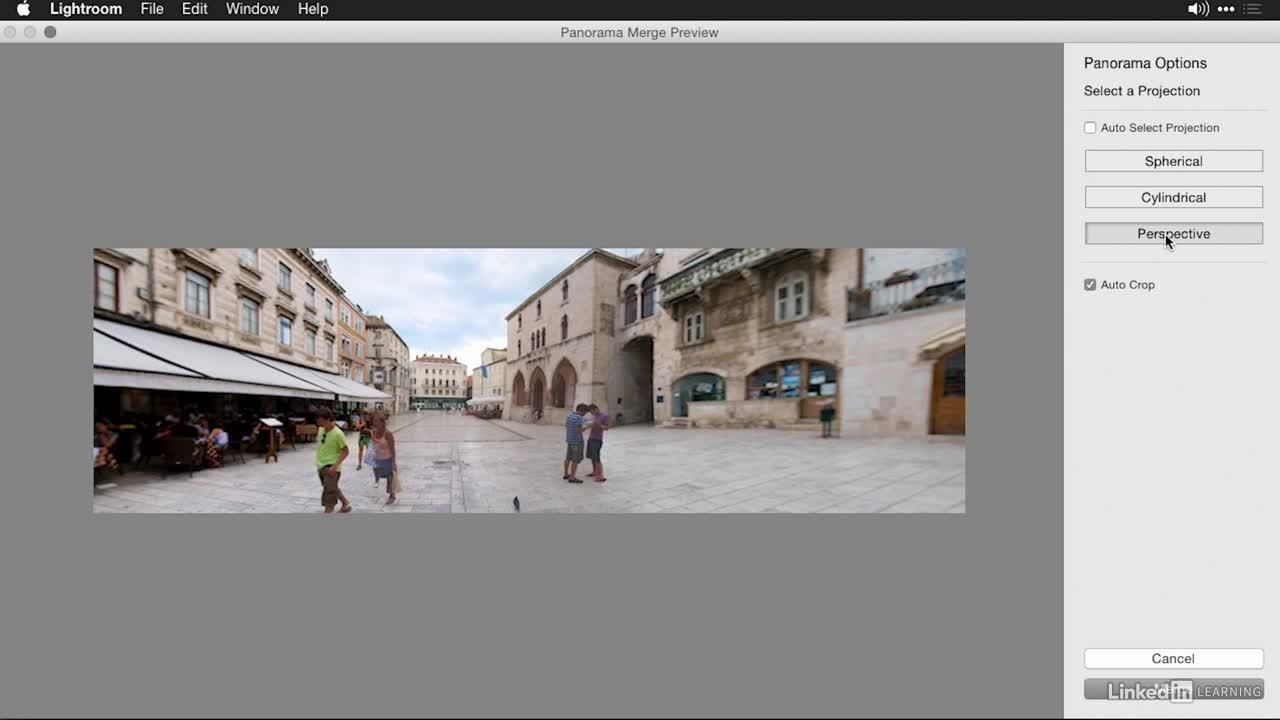Click the window minimize button
Image resolution: width=1280 pixels, height=720 pixels.
[30, 32]
